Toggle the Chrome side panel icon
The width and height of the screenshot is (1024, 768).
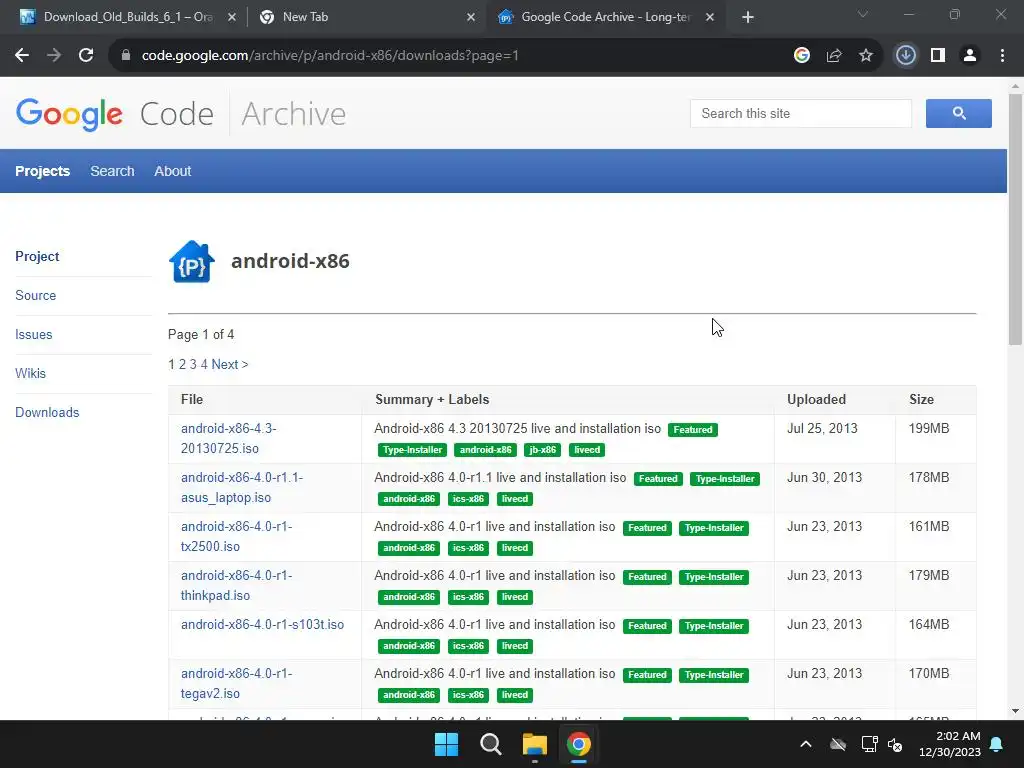938,56
